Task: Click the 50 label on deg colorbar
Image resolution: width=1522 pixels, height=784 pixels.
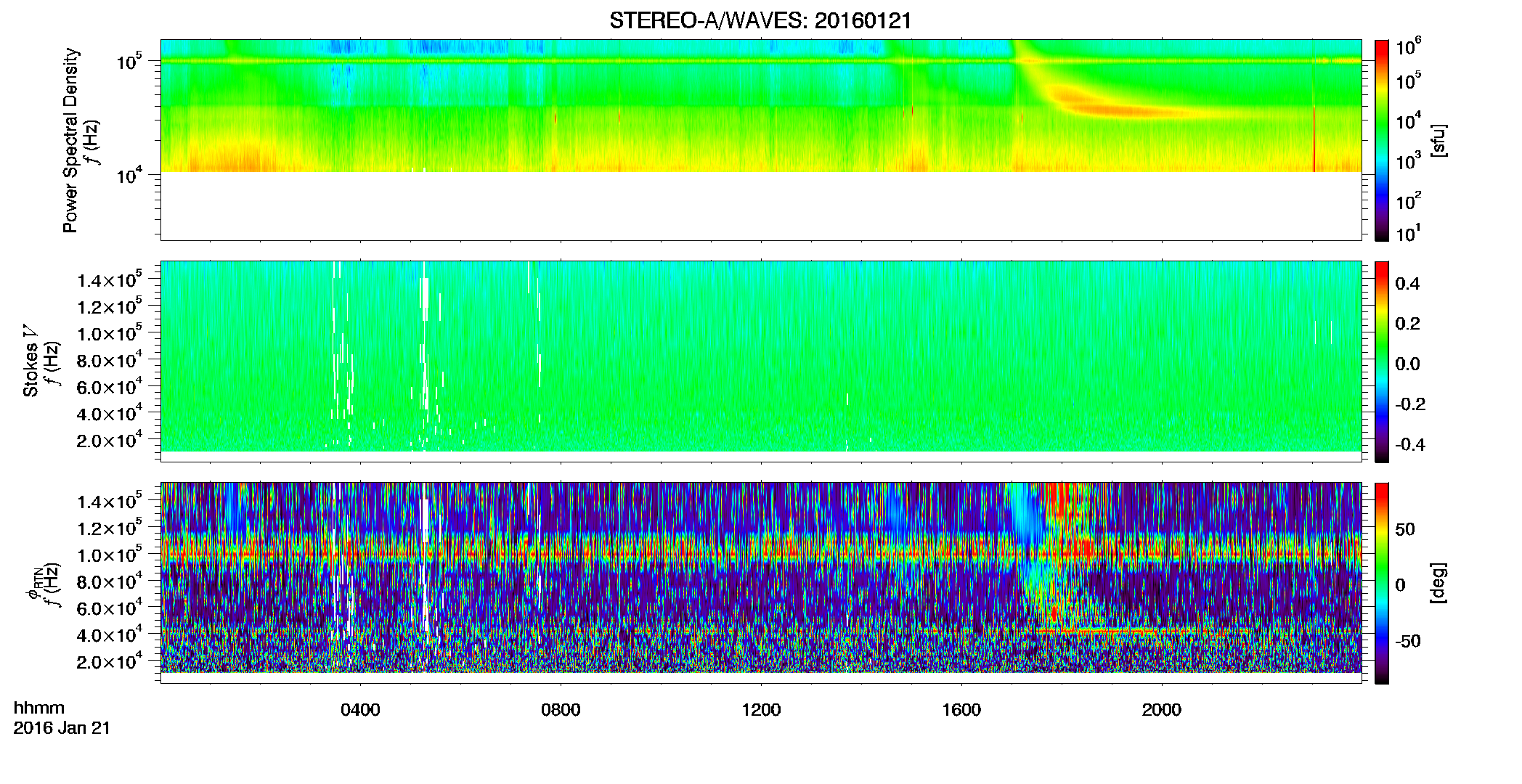Action: tap(1405, 529)
